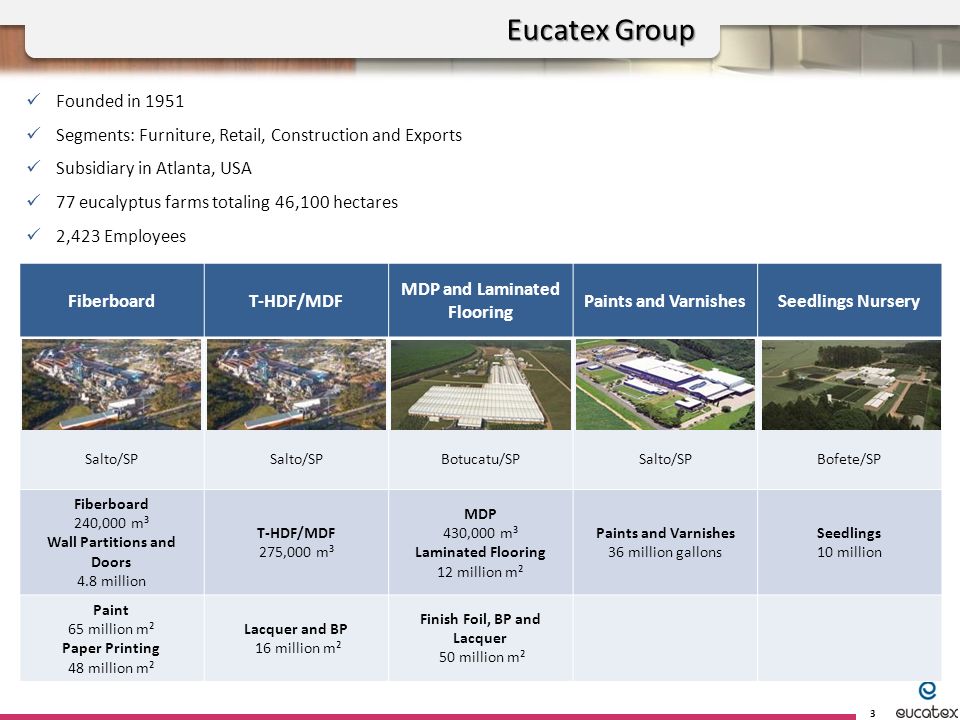Click the T-HDF/MDF column header

point(296,301)
